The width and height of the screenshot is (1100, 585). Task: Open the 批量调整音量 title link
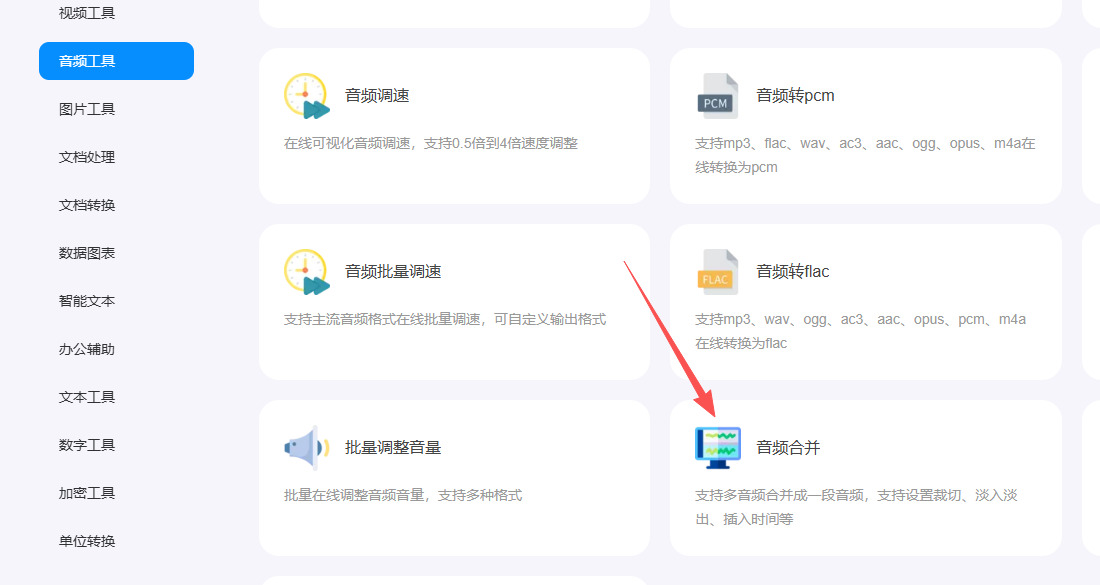pyautogui.click(x=393, y=448)
